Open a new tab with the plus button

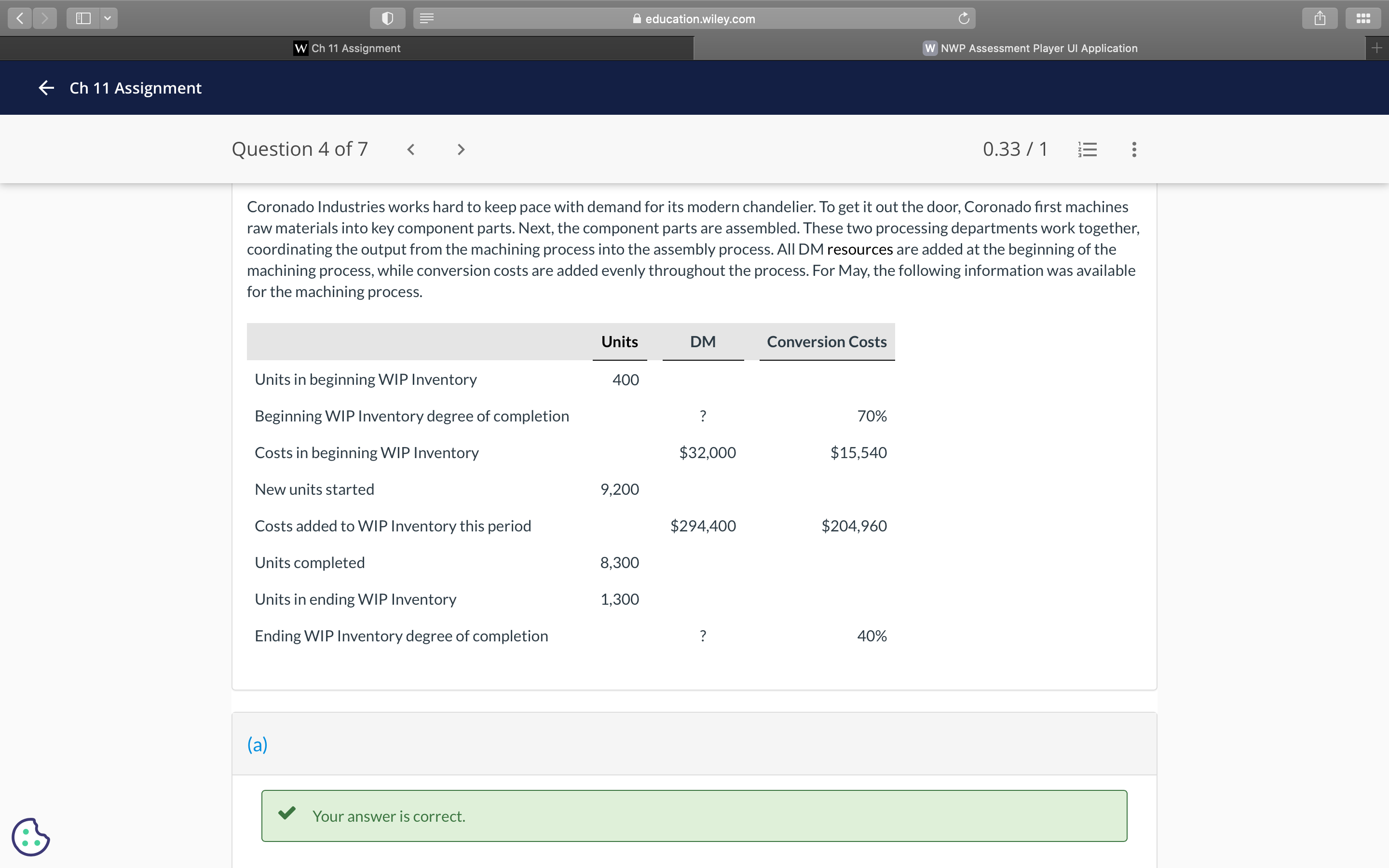(1377, 48)
